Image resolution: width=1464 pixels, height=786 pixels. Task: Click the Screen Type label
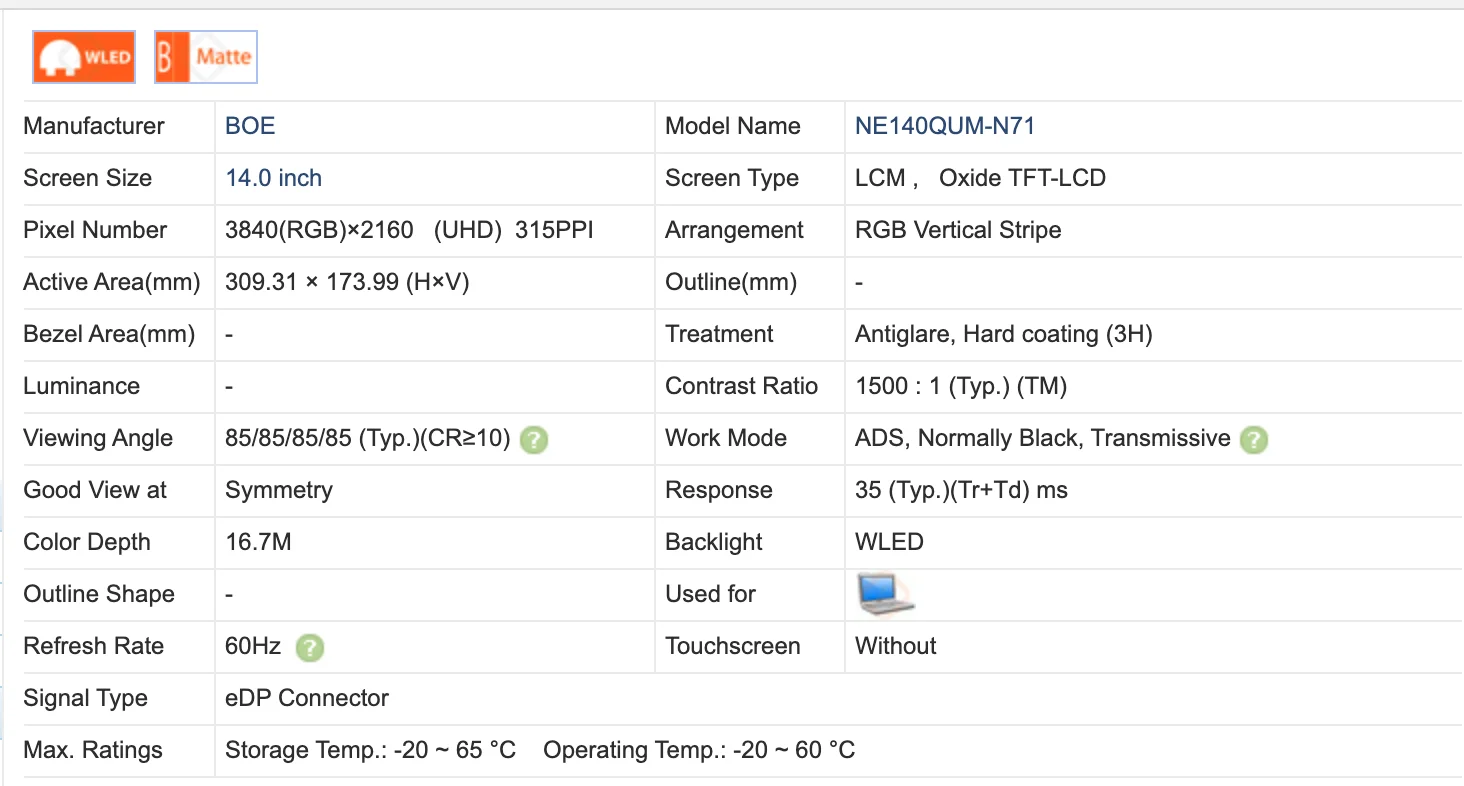pos(732,178)
